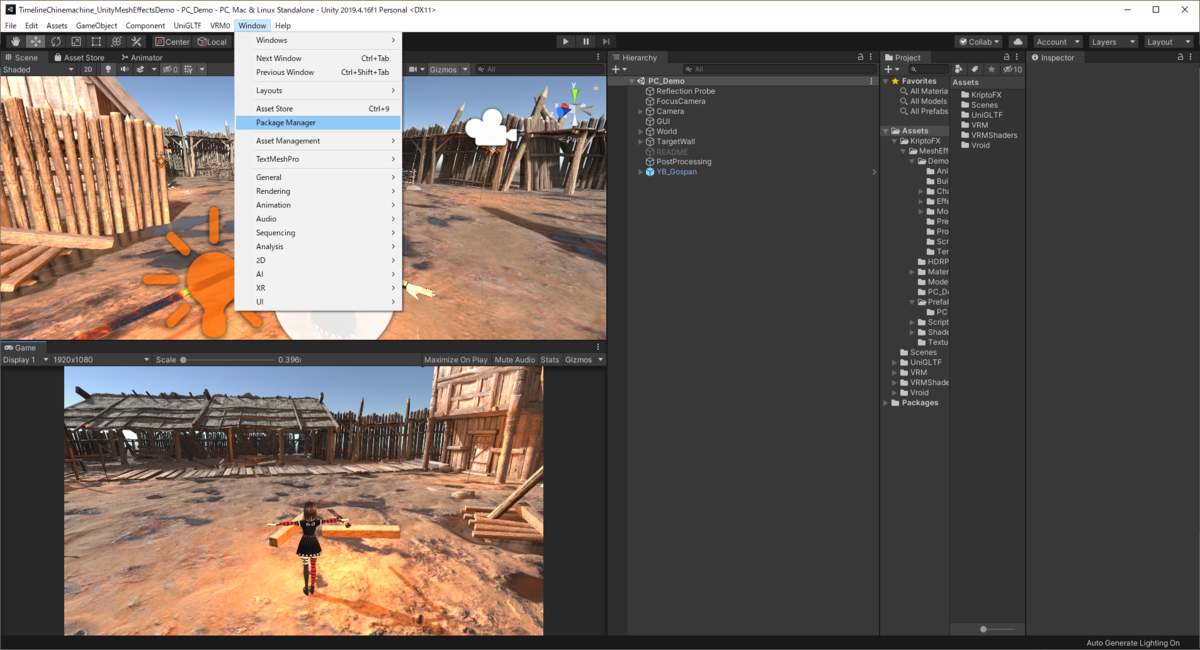The height and width of the screenshot is (650, 1200).
Task: Open the Layouts submenu
Action: coord(318,91)
